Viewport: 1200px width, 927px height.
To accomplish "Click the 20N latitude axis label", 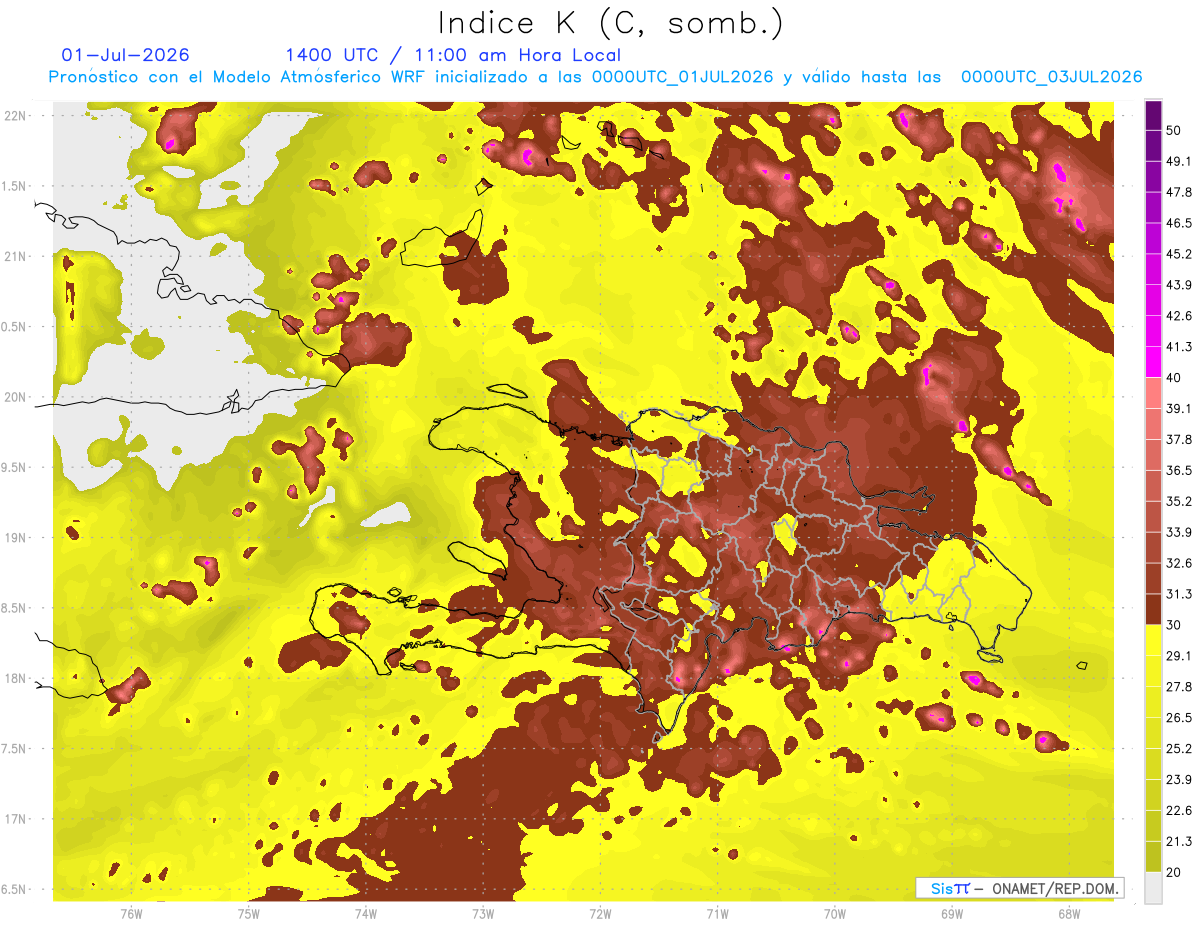I will point(16,397).
